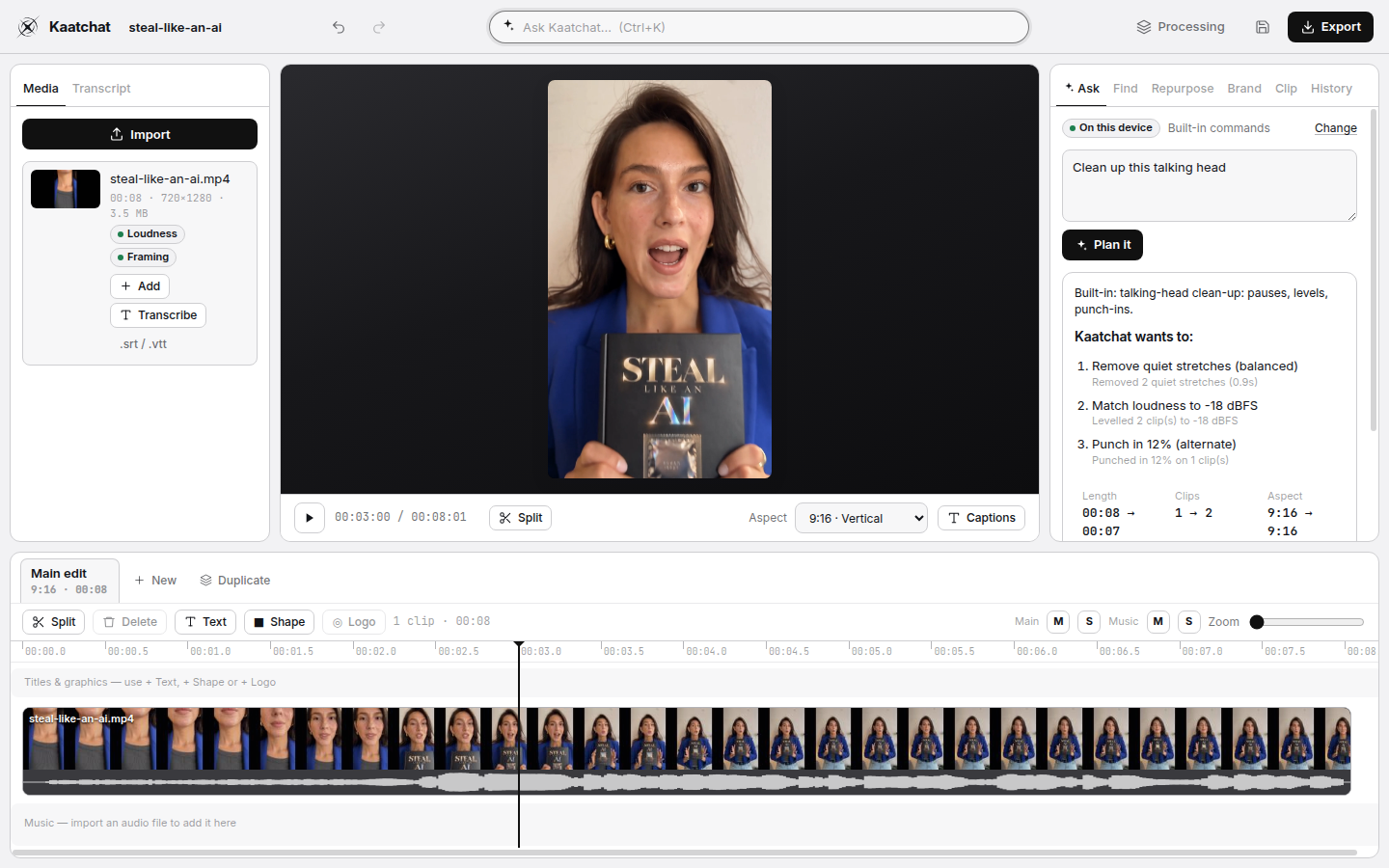Open the Aspect ratio dropdown

861,518
